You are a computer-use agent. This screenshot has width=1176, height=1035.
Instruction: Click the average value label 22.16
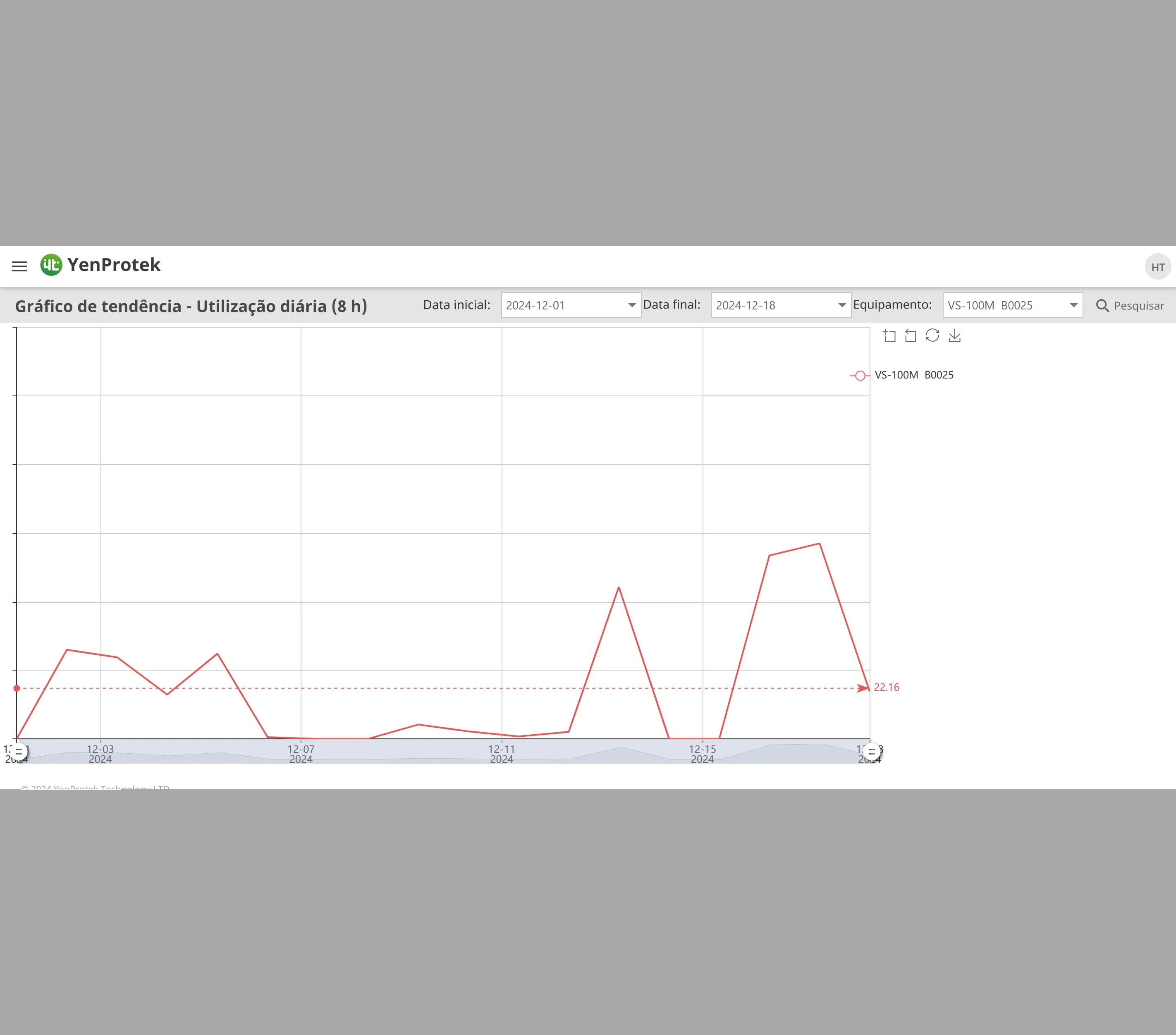(886, 688)
